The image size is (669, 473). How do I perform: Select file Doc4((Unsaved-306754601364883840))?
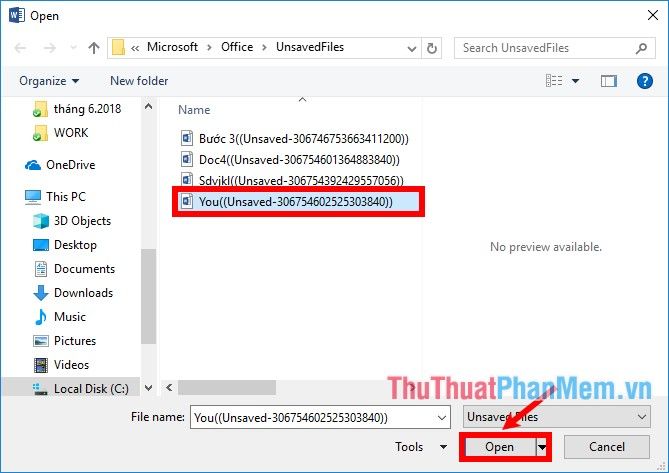pyautogui.click(x=290, y=160)
